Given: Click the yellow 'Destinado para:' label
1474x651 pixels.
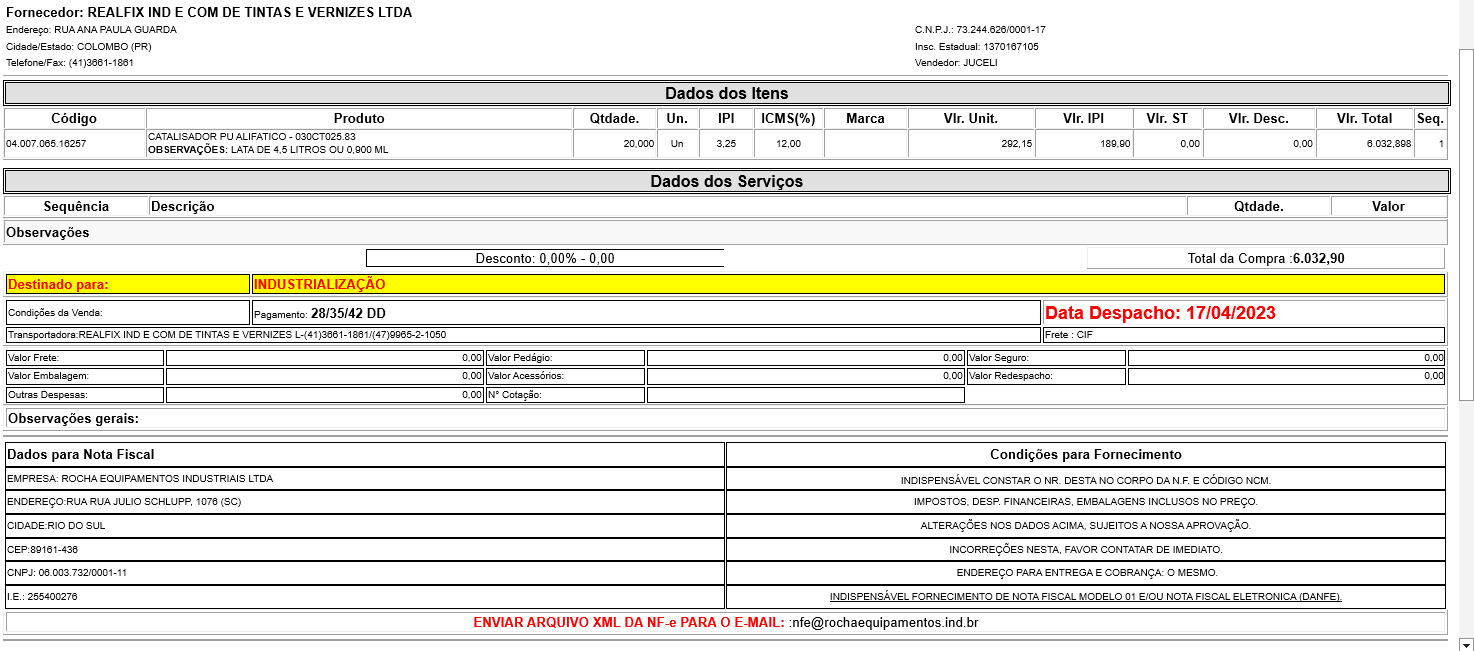Looking at the screenshot, I should (127, 284).
